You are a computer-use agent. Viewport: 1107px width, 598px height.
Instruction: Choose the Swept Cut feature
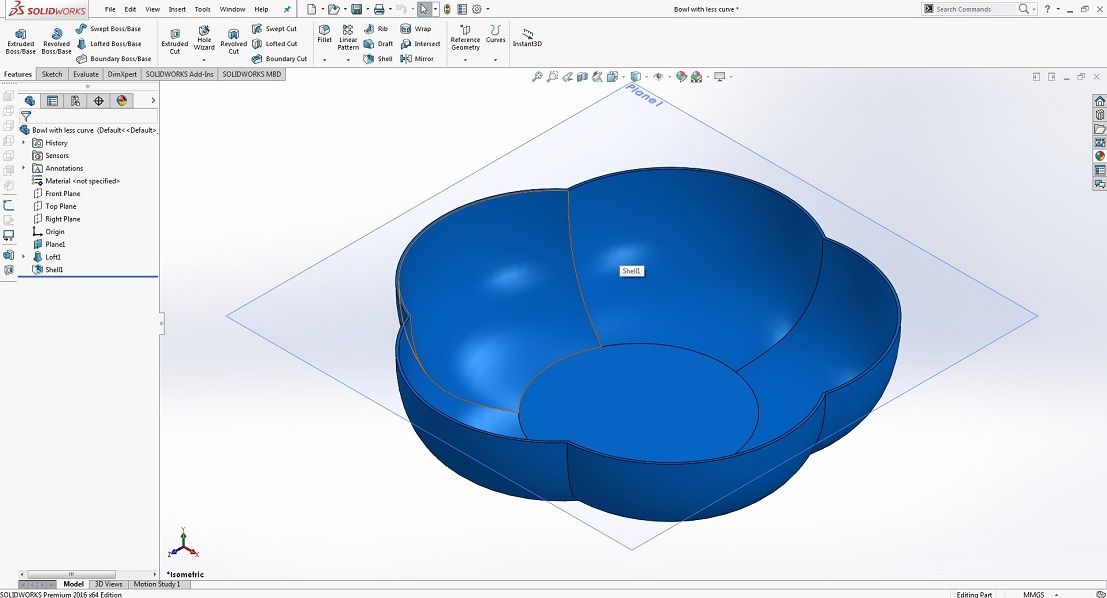[x=275, y=29]
